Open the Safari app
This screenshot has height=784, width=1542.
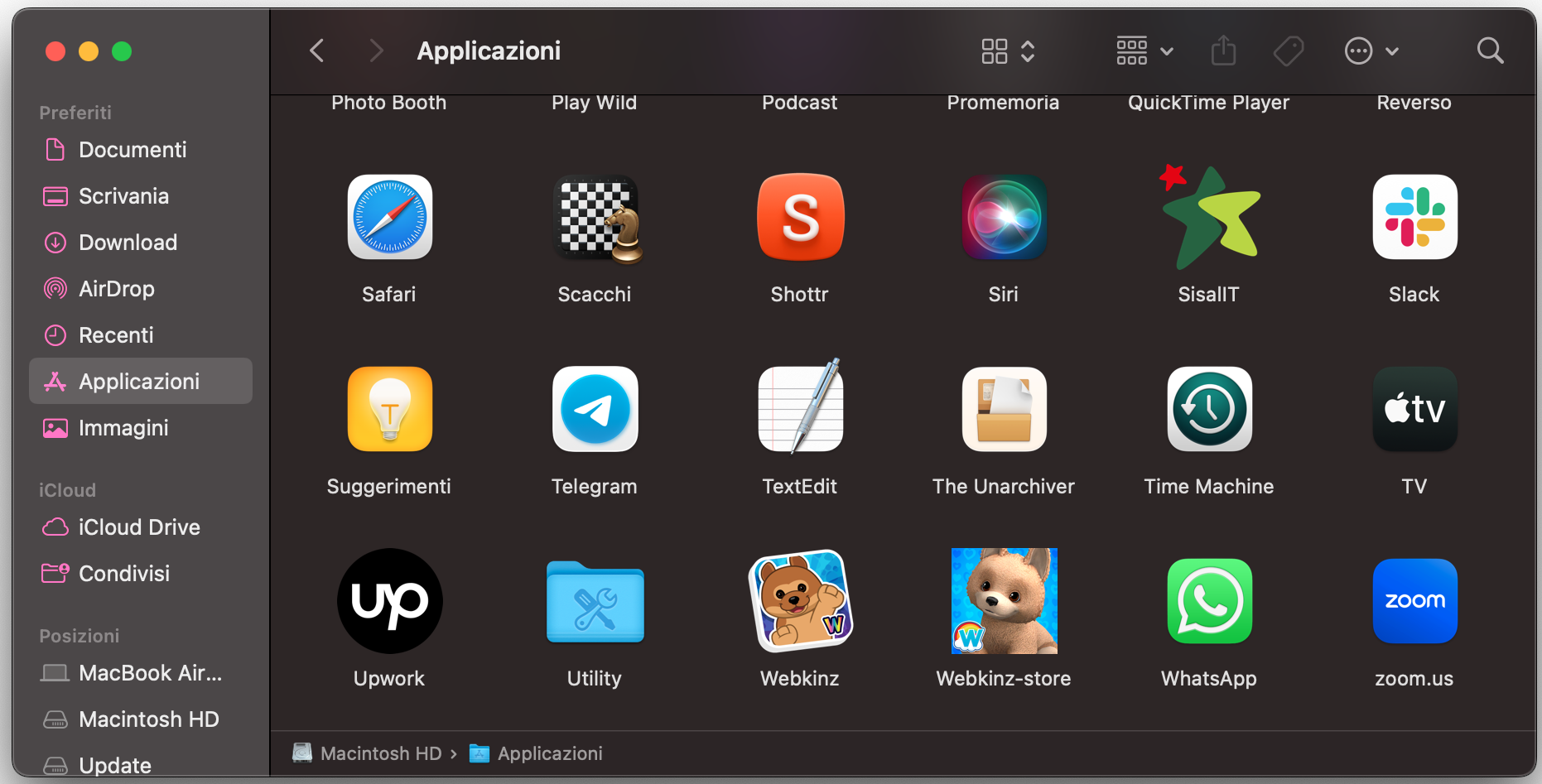point(389,217)
